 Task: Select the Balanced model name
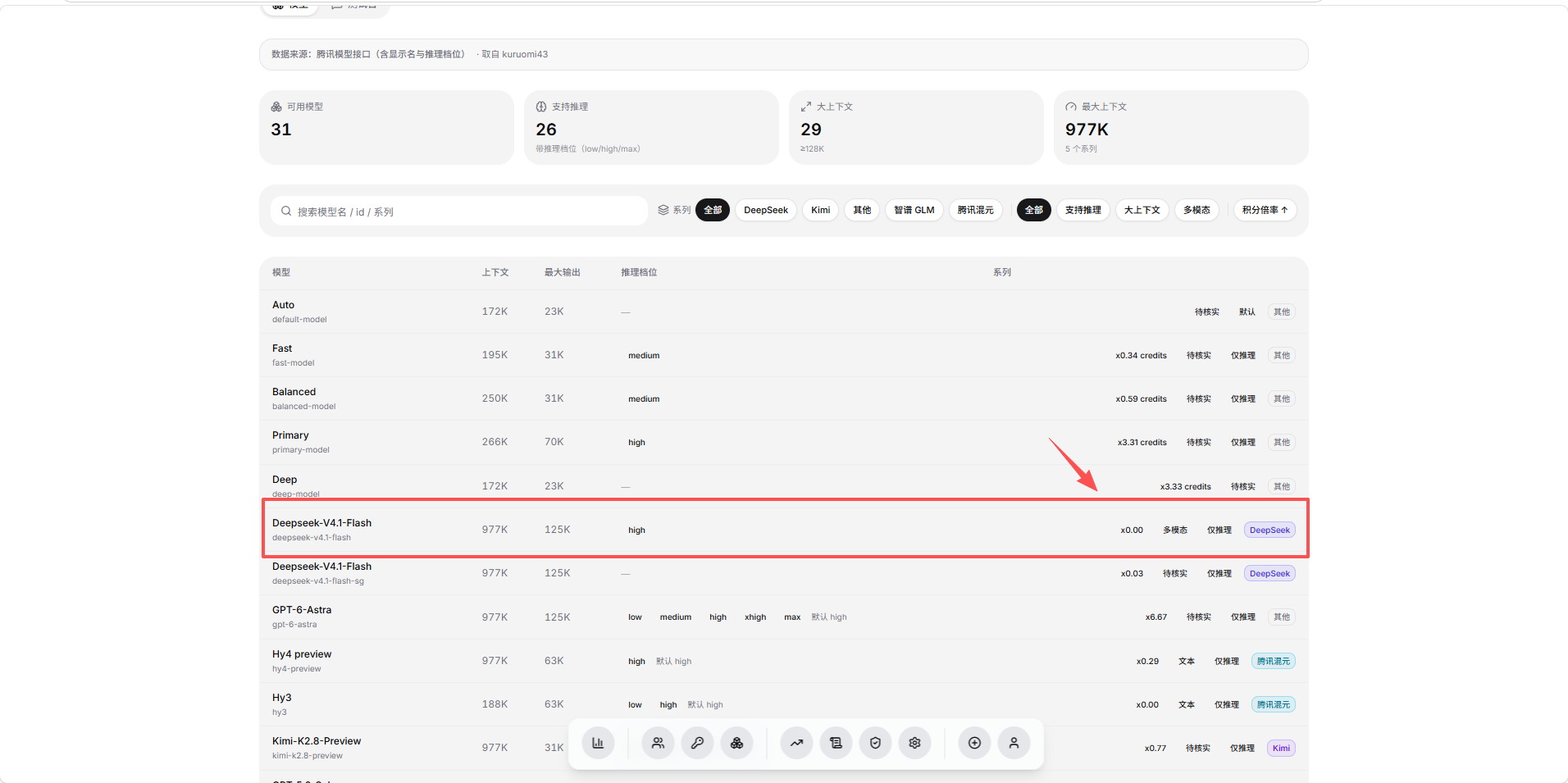(x=294, y=392)
